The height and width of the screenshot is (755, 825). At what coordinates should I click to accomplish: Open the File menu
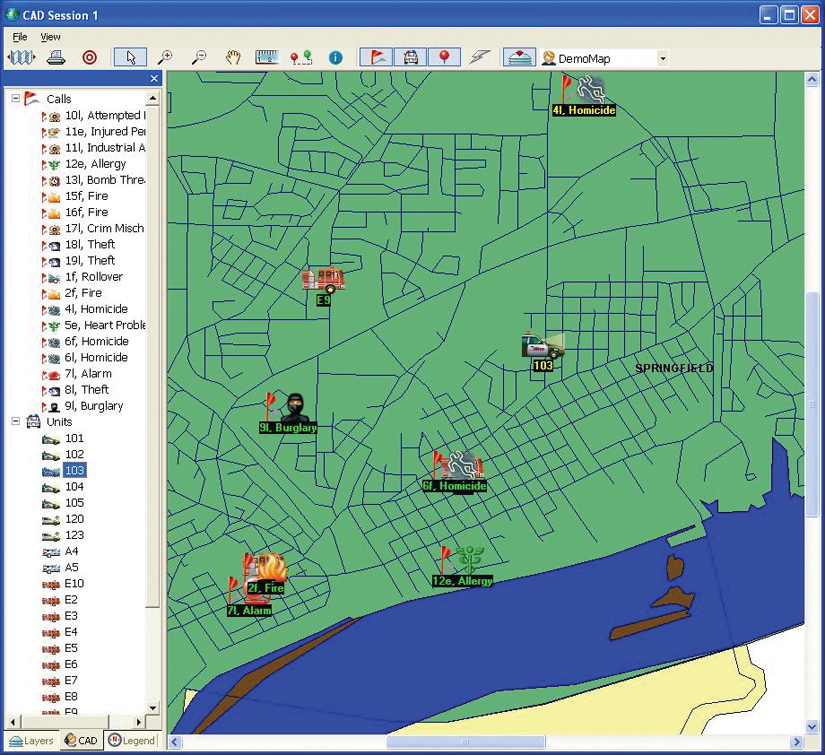pos(20,37)
